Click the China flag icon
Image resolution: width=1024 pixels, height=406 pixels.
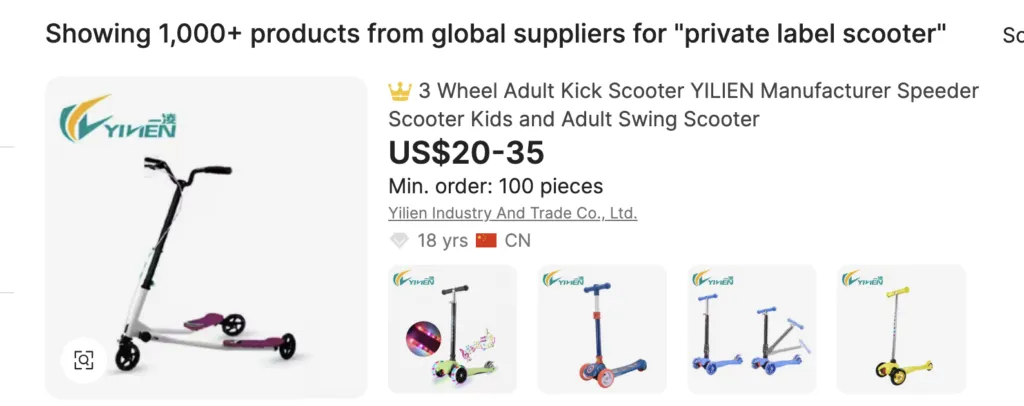[486, 241]
